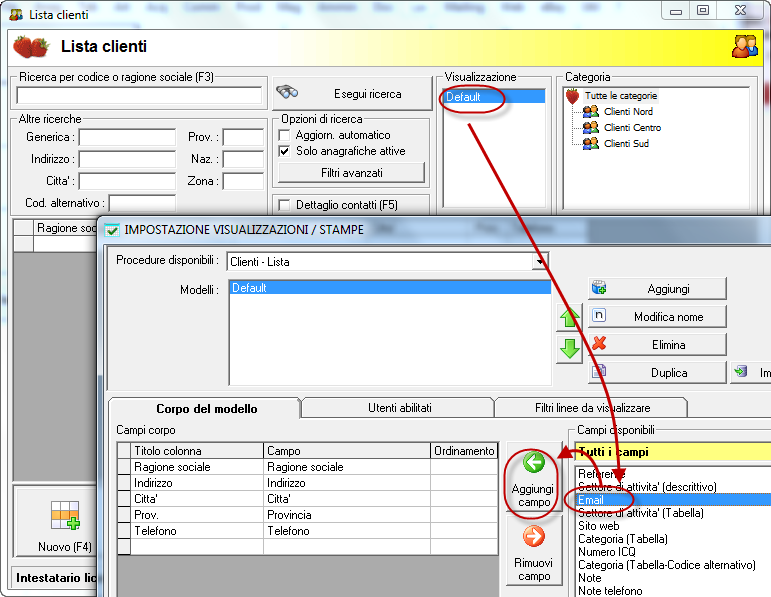The height and width of the screenshot is (597, 771).
Task: Click the green check icon in dialog title
Action: pyautogui.click(x=112, y=230)
